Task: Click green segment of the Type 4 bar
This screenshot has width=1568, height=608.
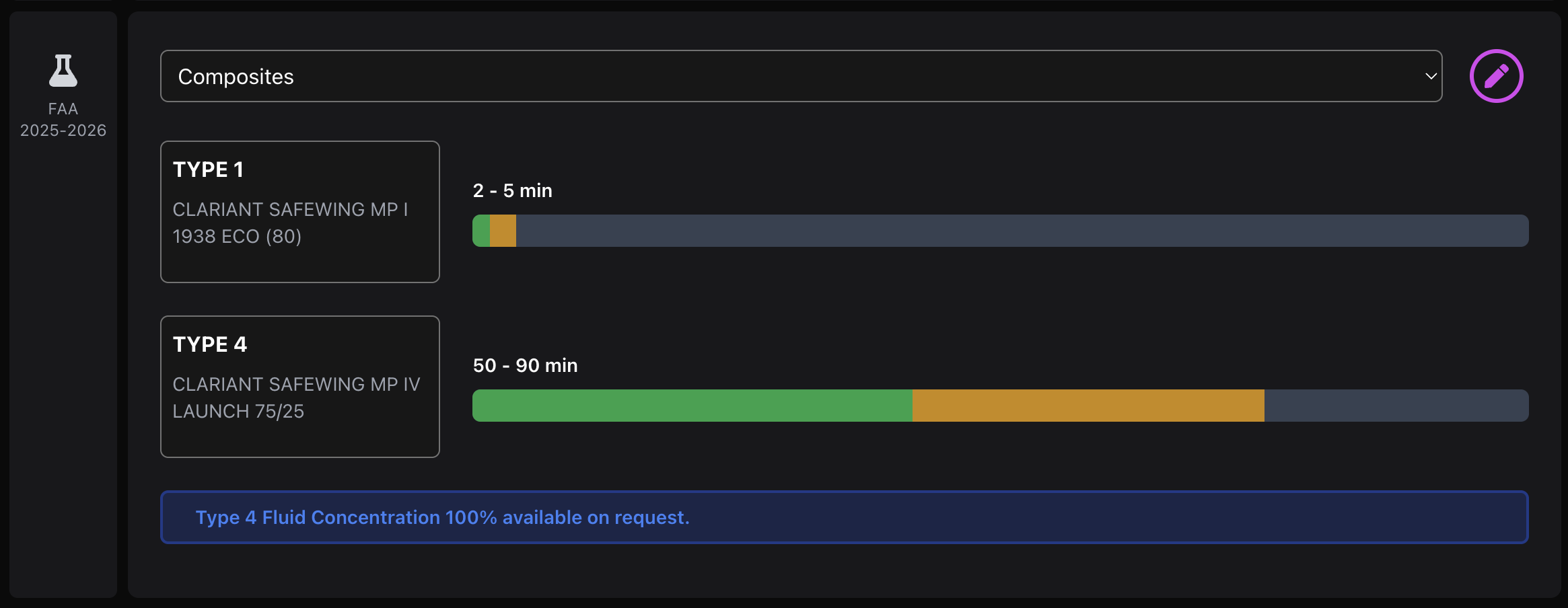Action: 692,406
